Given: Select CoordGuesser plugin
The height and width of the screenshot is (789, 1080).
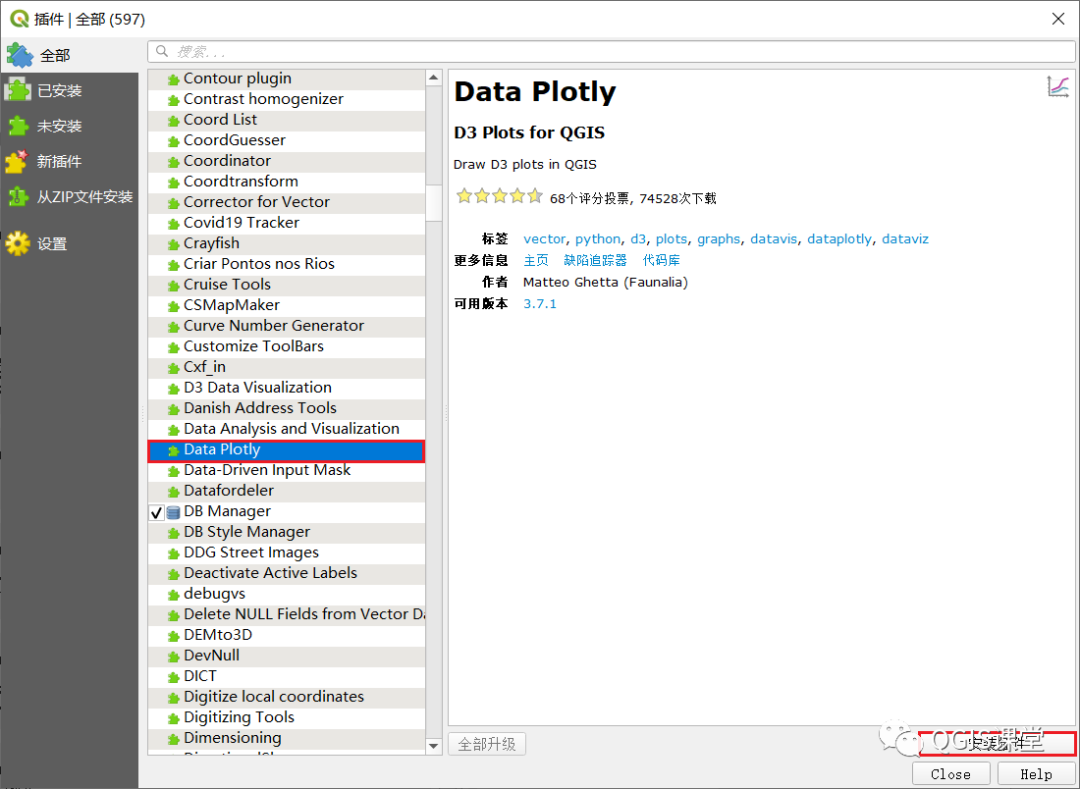Looking at the screenshot, I should (287, 140).
